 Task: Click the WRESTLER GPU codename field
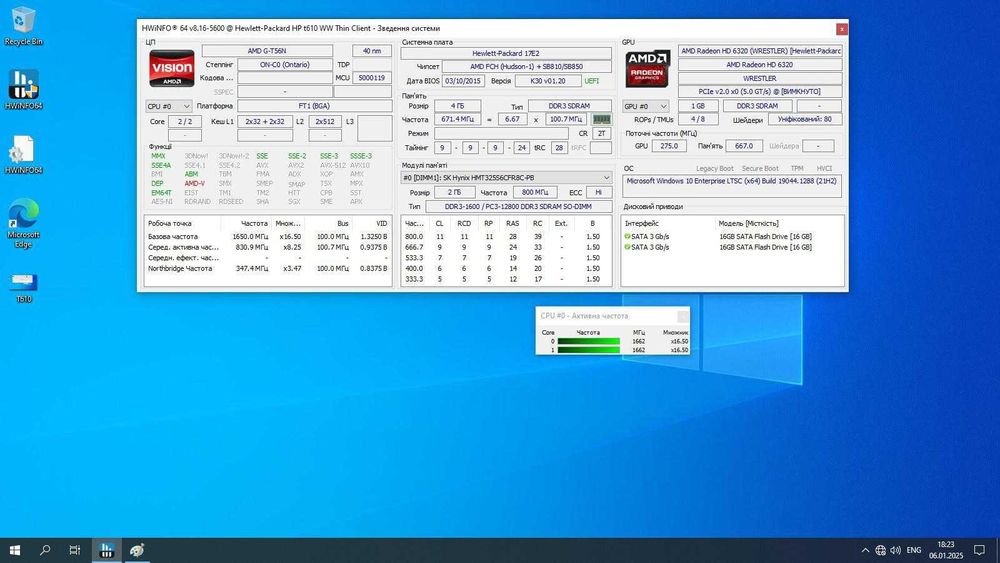(760, 78)
